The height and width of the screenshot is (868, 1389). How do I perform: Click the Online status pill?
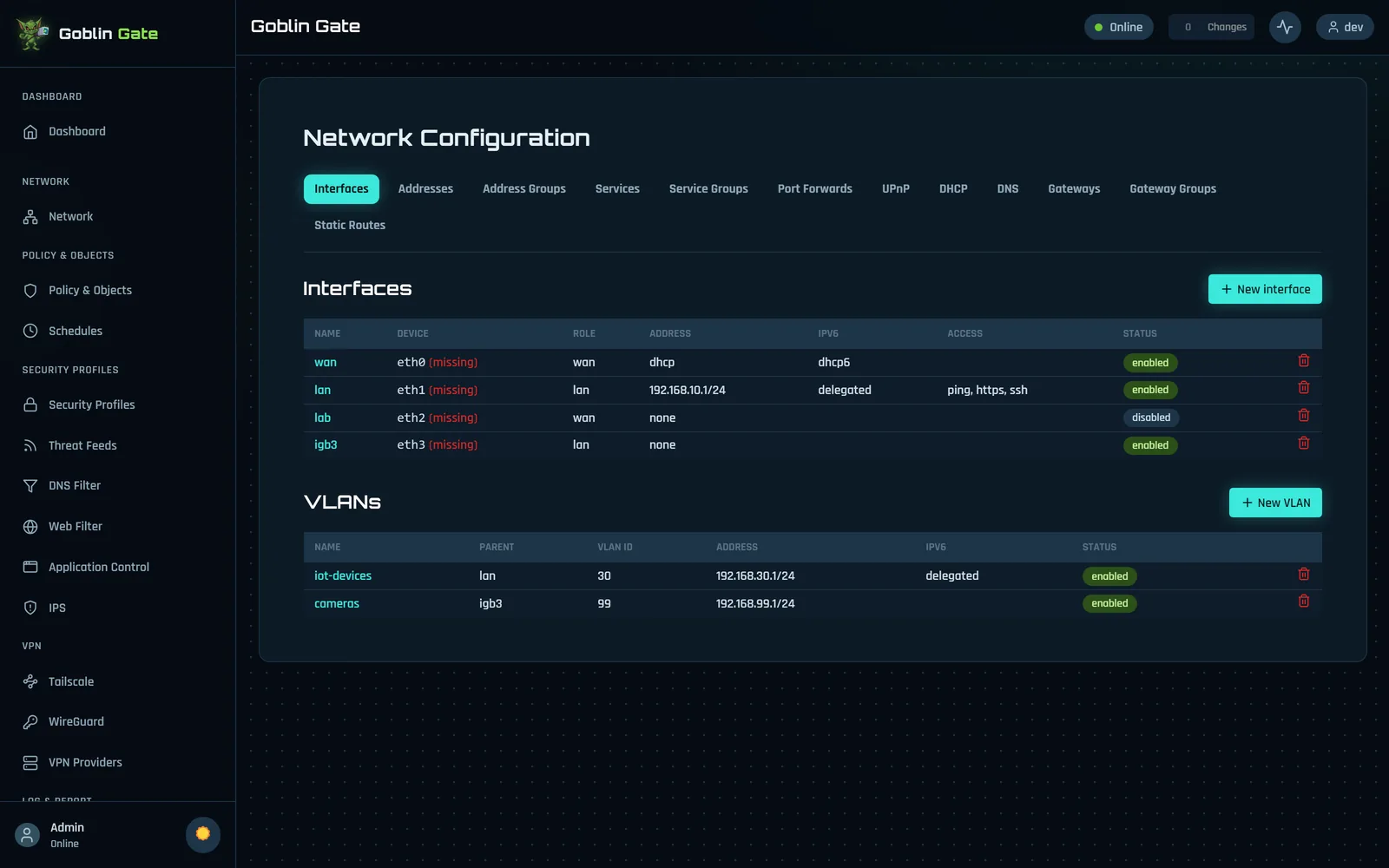(1118, 27)
